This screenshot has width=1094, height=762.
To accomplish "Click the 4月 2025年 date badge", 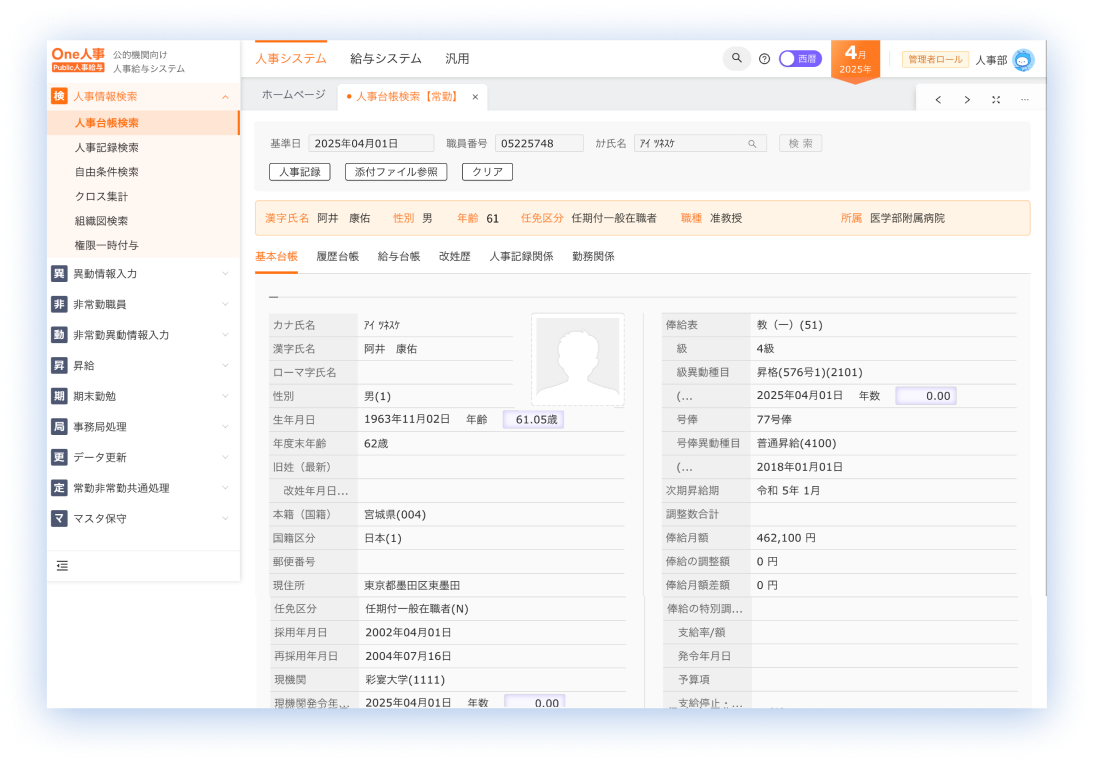I will [x=855, y=61].
